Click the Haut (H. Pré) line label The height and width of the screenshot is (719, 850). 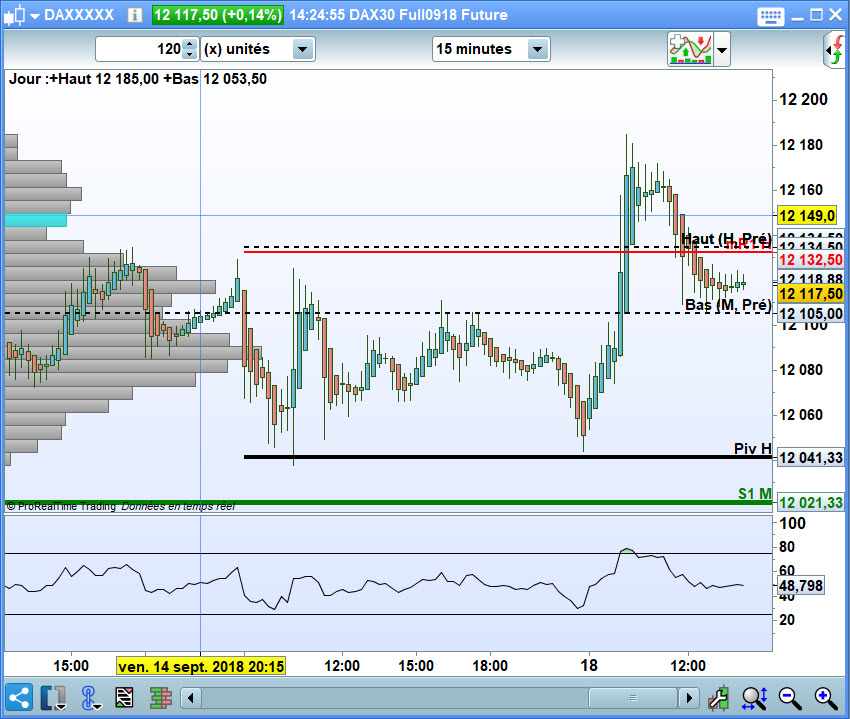point(726,239)
